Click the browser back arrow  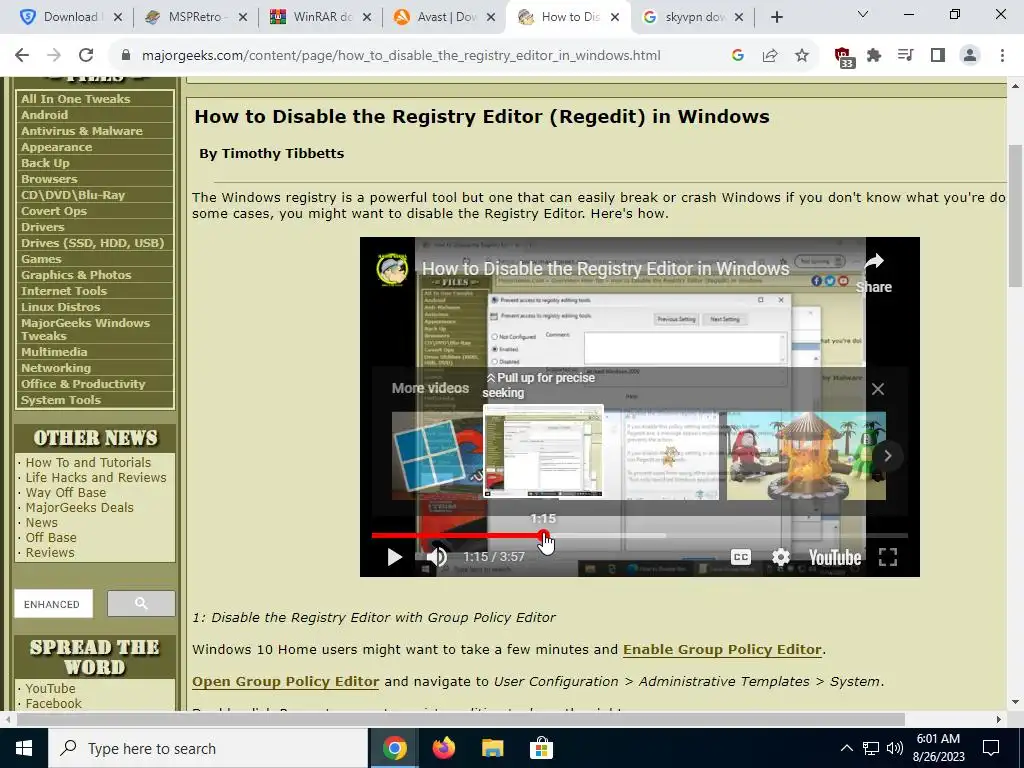22,56
